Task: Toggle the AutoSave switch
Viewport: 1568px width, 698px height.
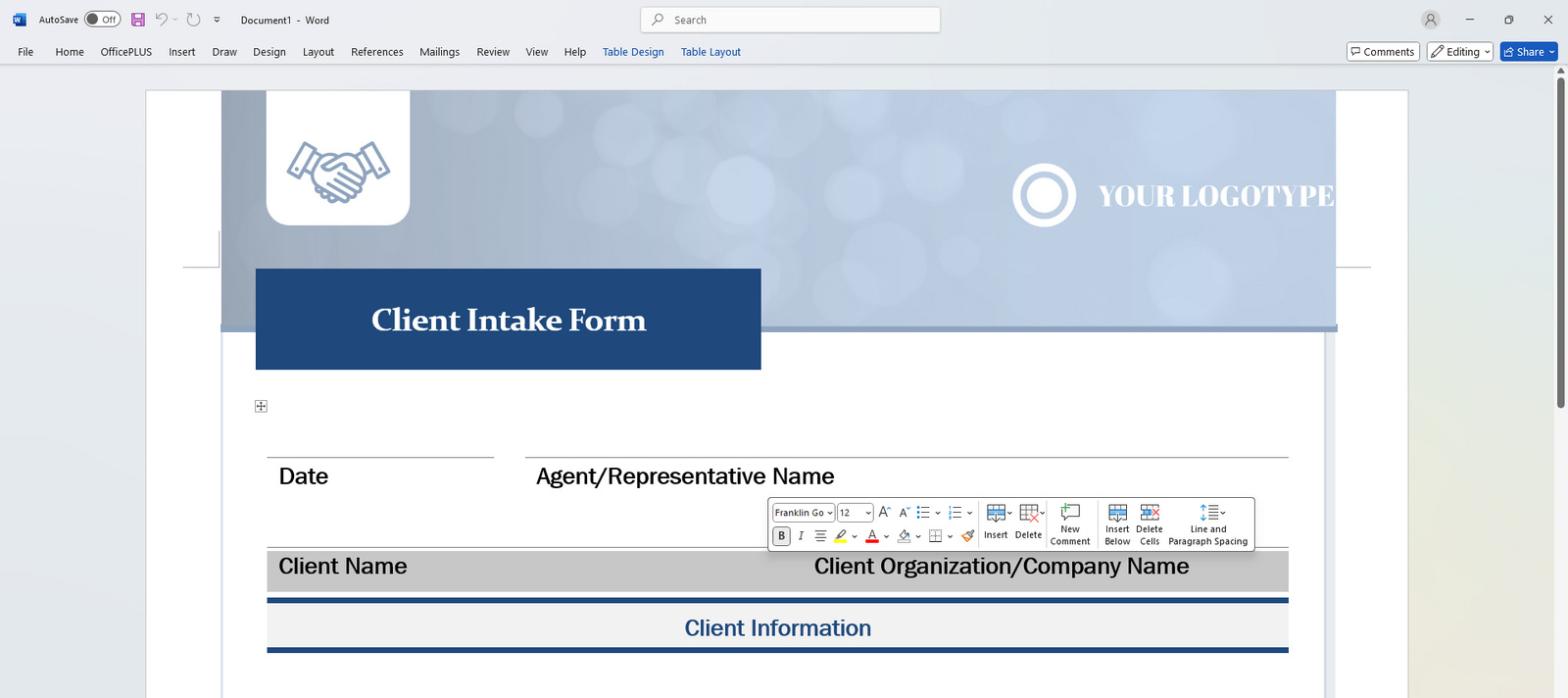Action: (102, 20)
